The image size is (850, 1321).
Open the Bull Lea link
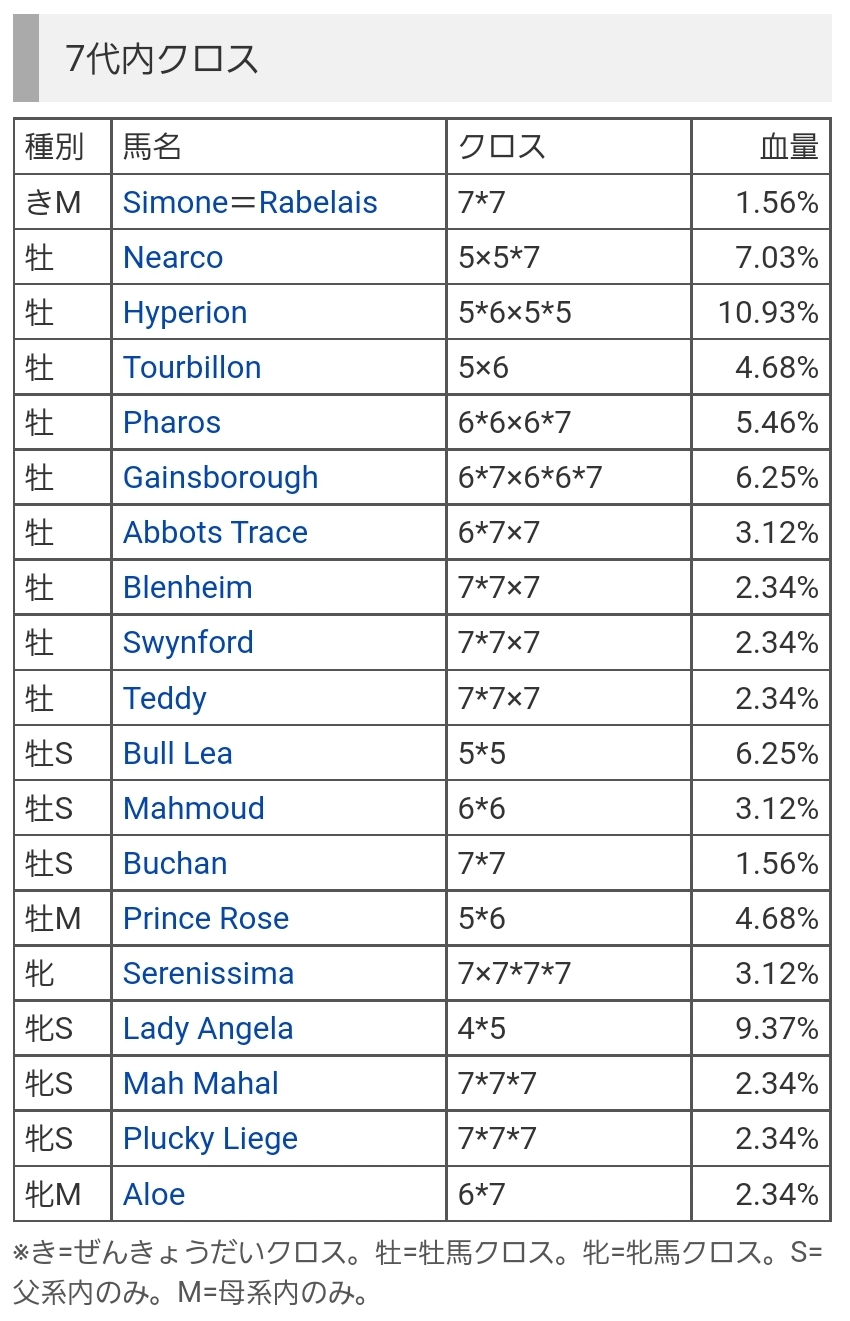pos(178,753)
